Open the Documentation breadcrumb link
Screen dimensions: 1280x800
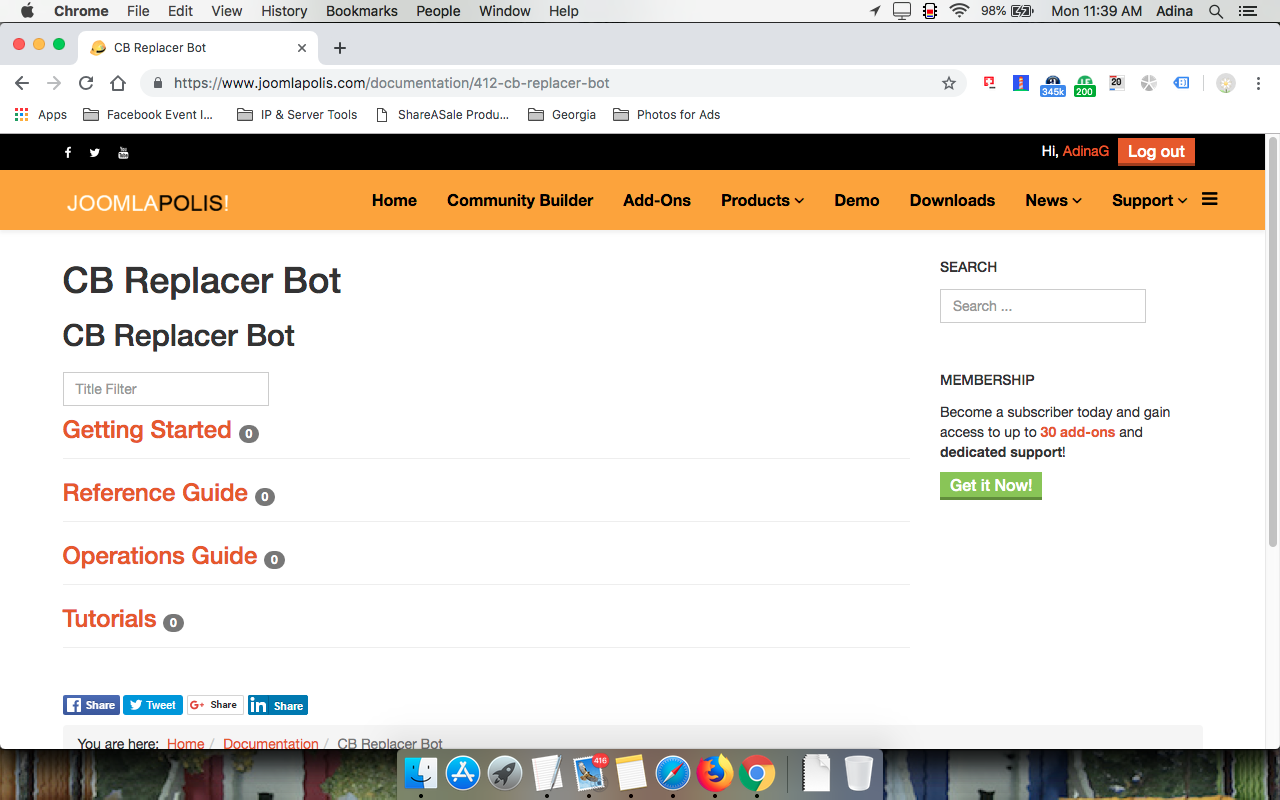[271, 744]
